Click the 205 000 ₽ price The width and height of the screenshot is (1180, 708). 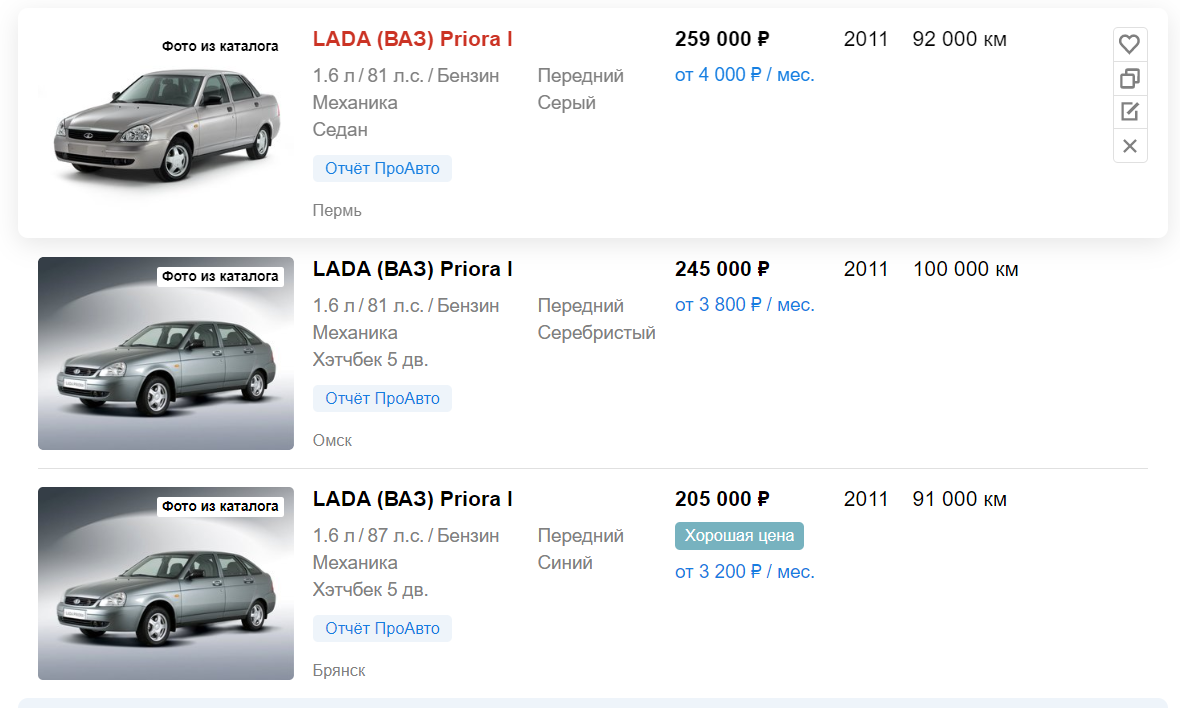click(721, 499)
